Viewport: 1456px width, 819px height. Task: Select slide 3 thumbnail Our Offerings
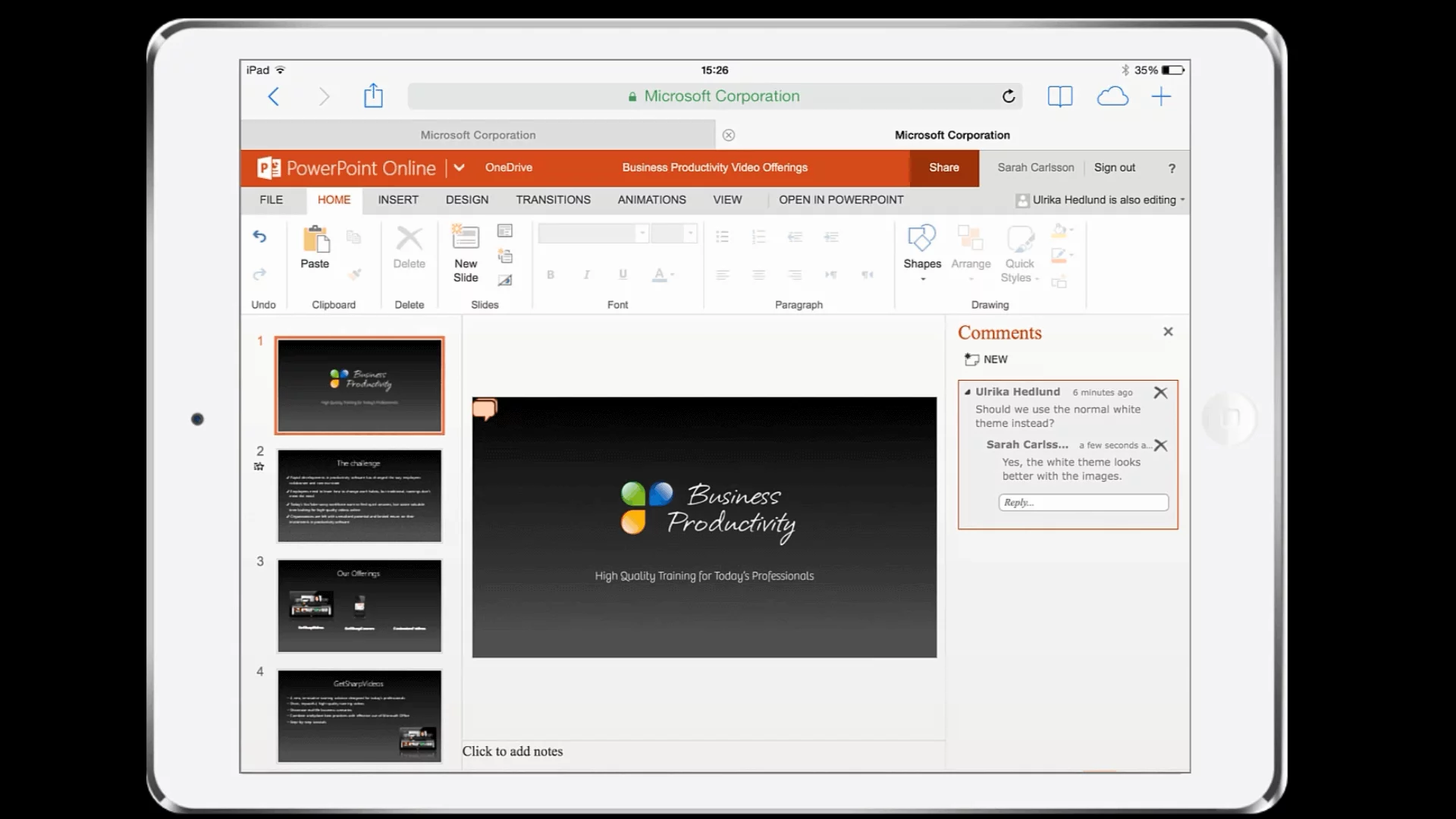[x=359, y=606]
